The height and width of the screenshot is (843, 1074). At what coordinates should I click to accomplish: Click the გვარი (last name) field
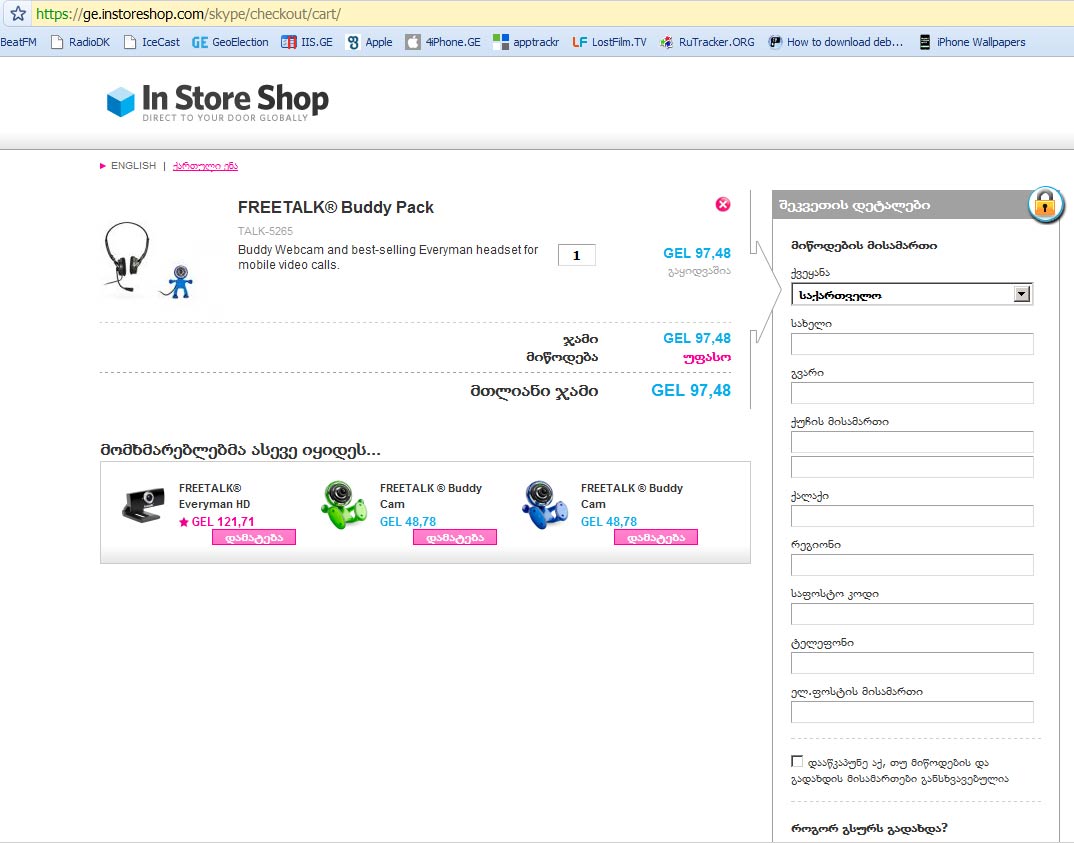[x=912, y=393]
